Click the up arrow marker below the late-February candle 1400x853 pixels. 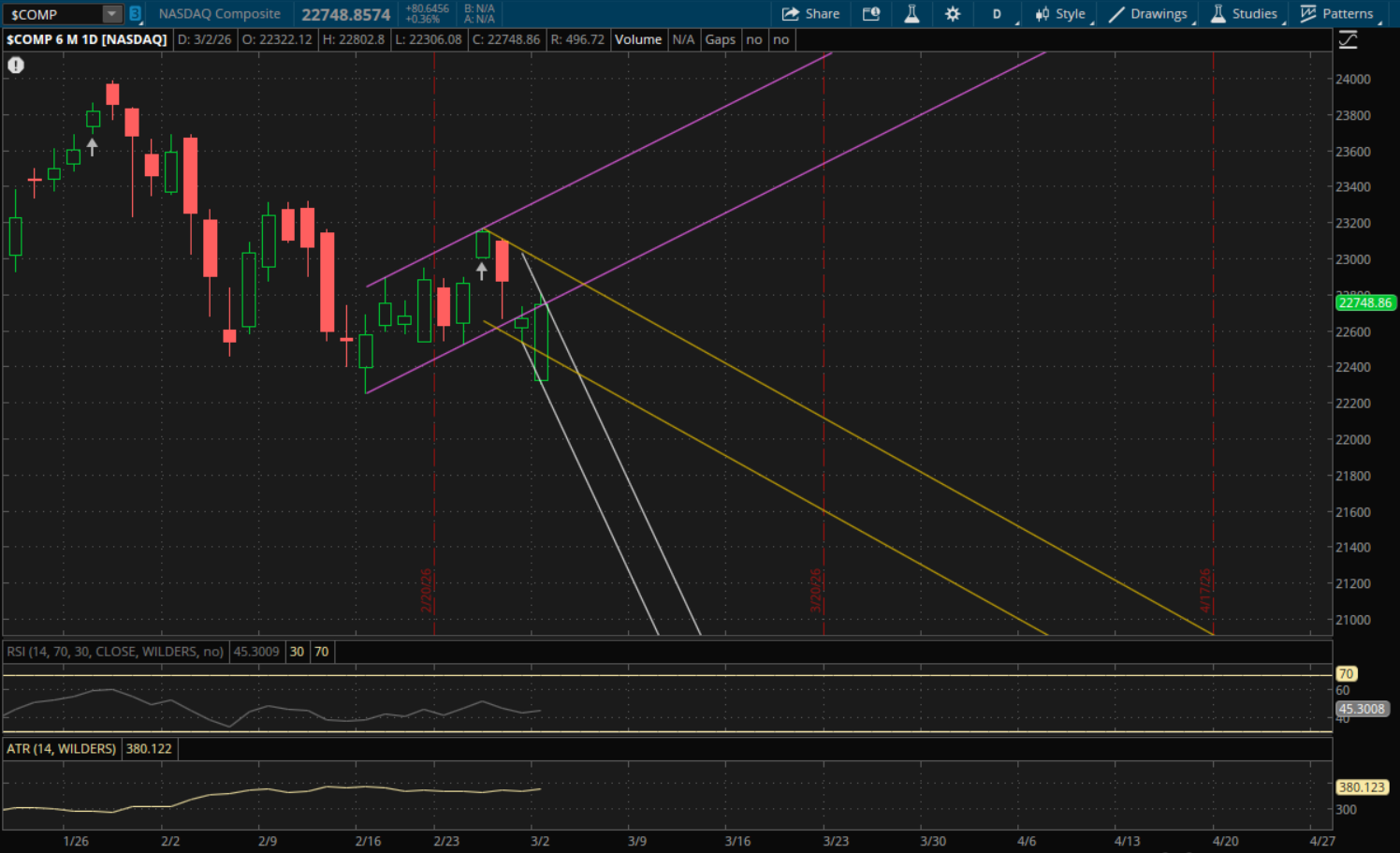[482, 272]
